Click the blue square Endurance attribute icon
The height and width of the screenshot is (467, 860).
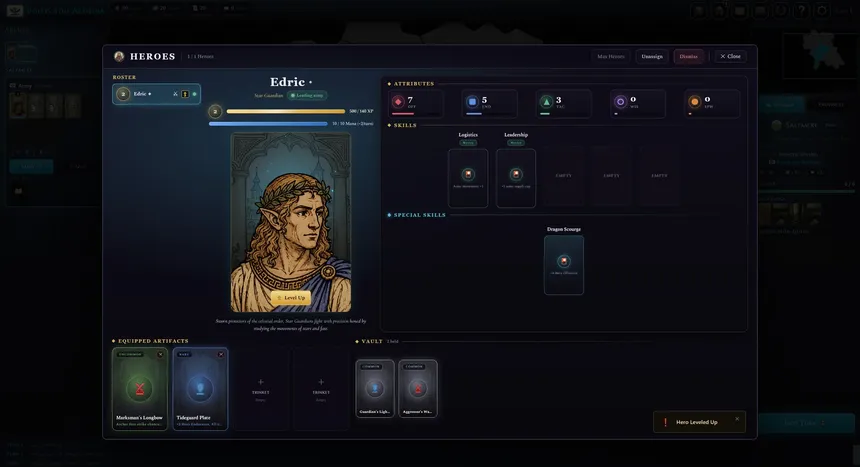tap(472, 102)
